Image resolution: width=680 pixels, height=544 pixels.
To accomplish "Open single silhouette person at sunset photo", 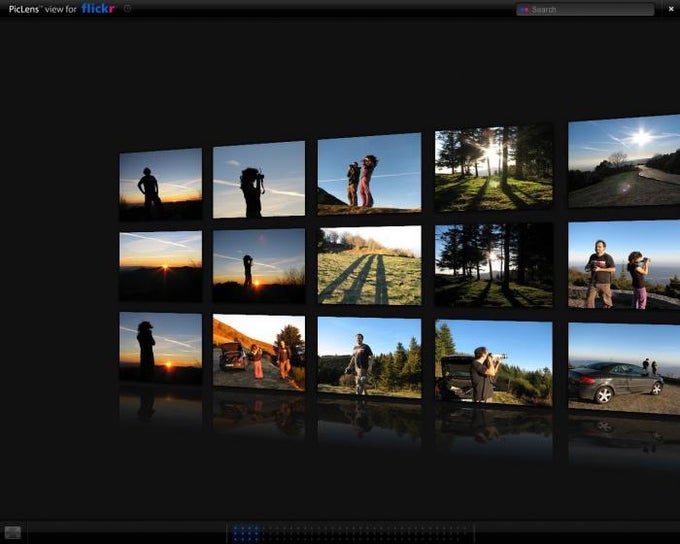I will pos(160,185).
